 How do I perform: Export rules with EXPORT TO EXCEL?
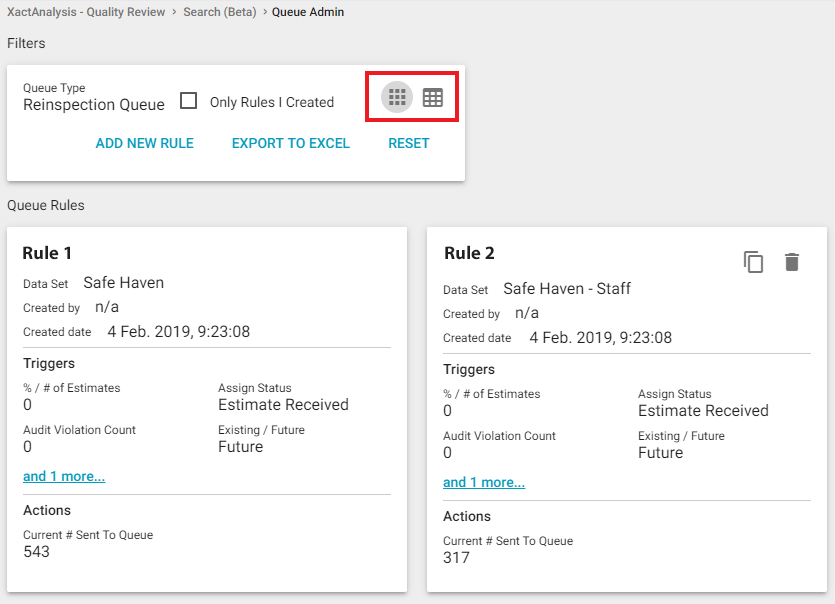291,143
